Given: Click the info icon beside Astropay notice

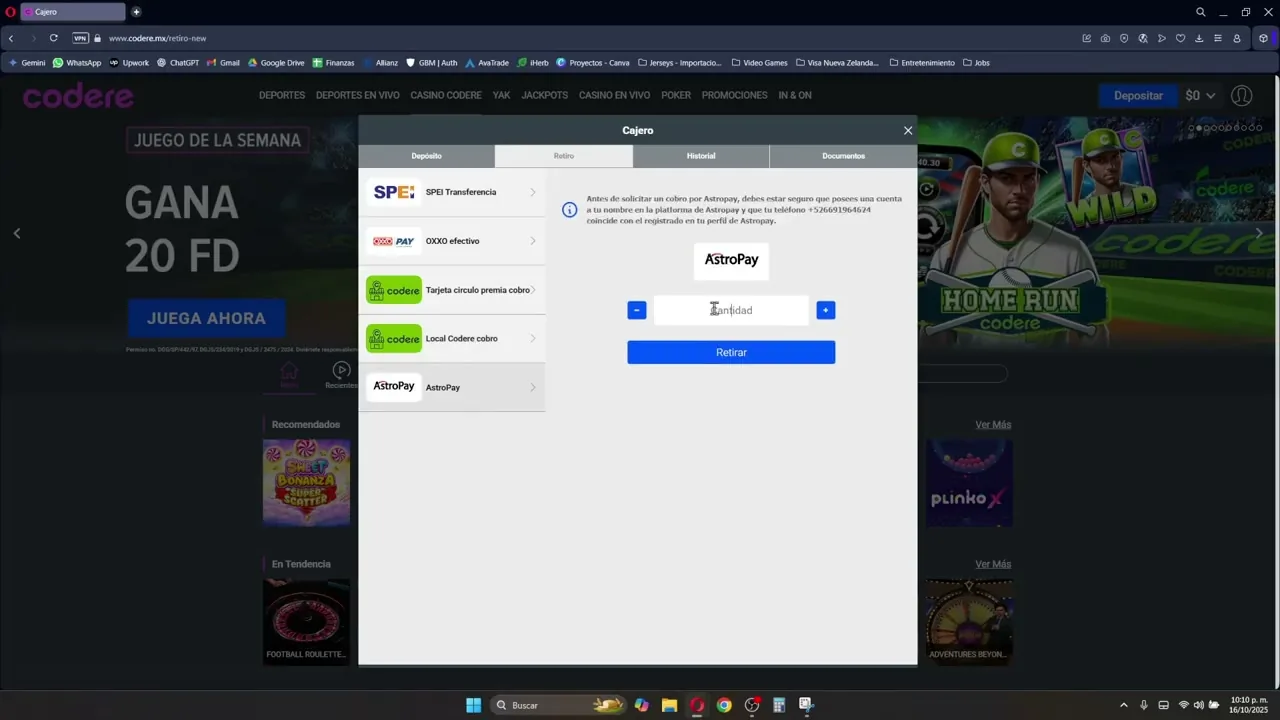Looking at the screenshot, I should tap(570, 210).
